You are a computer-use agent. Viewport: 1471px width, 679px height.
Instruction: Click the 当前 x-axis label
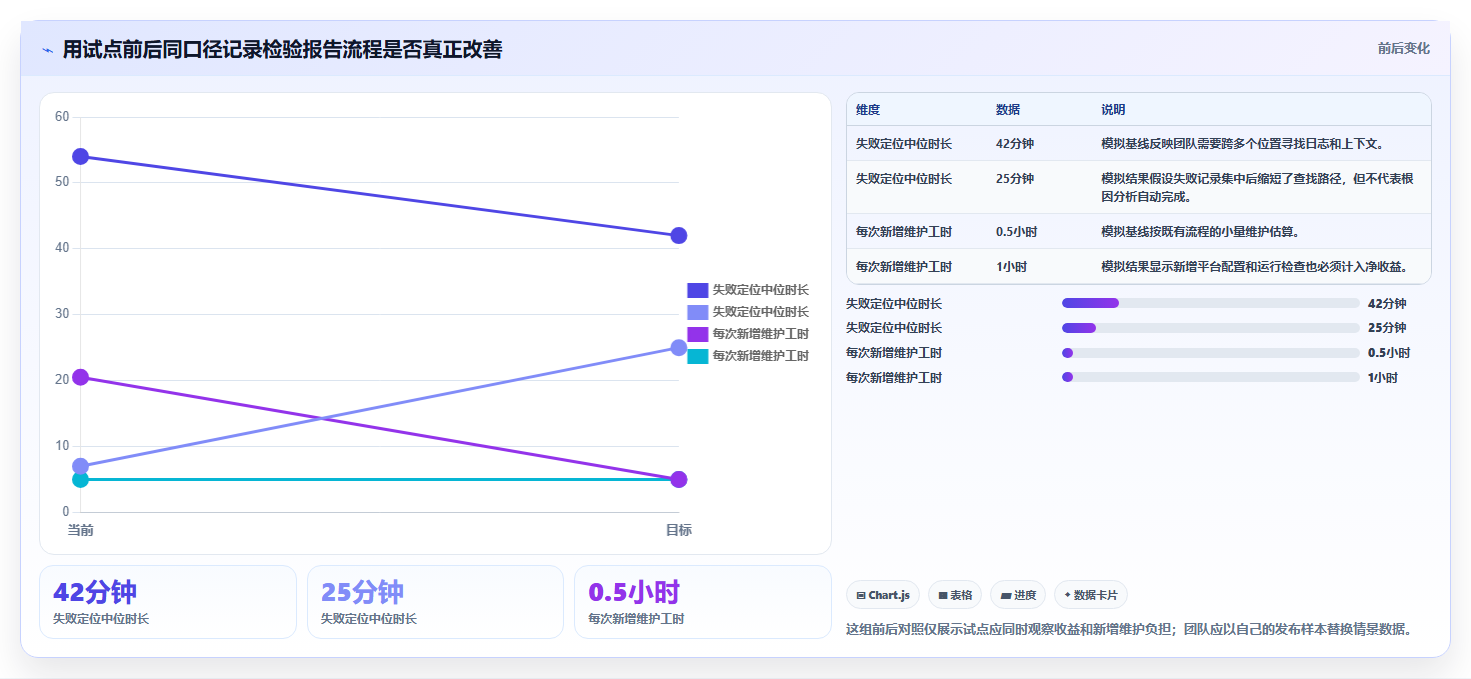[81, 530]
